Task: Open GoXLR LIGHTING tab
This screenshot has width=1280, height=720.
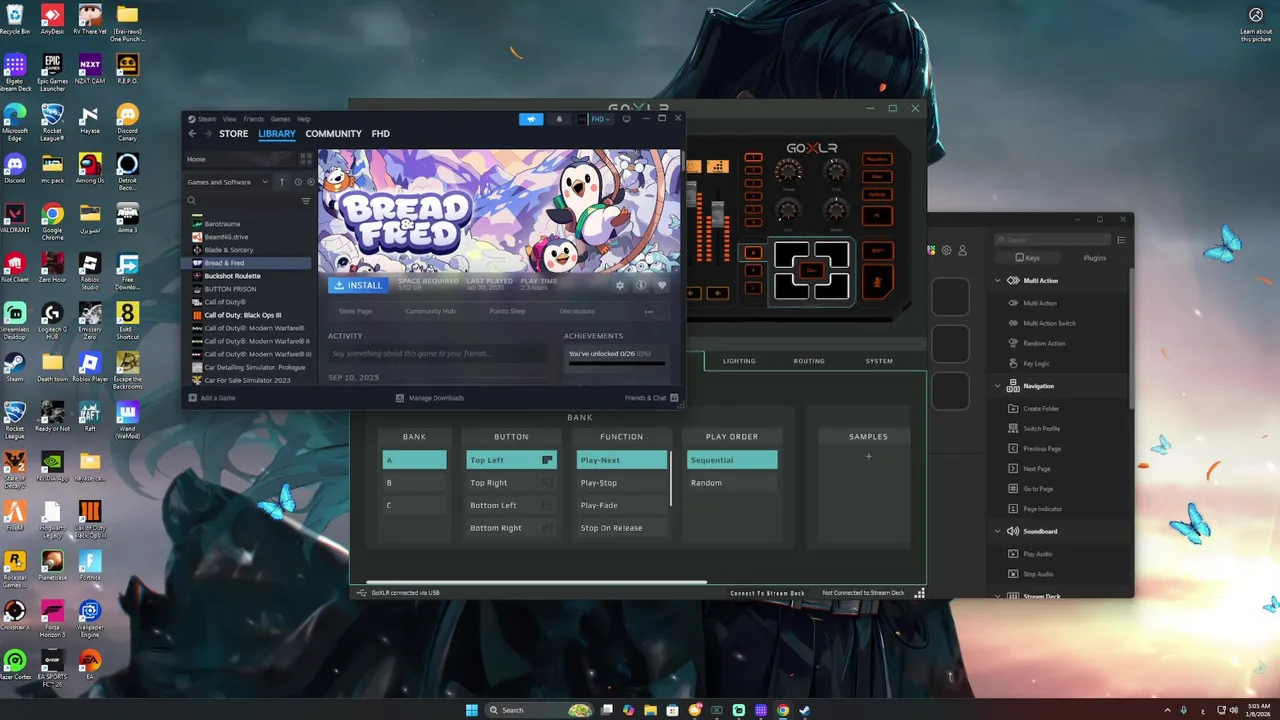Action: click(739, 361)
